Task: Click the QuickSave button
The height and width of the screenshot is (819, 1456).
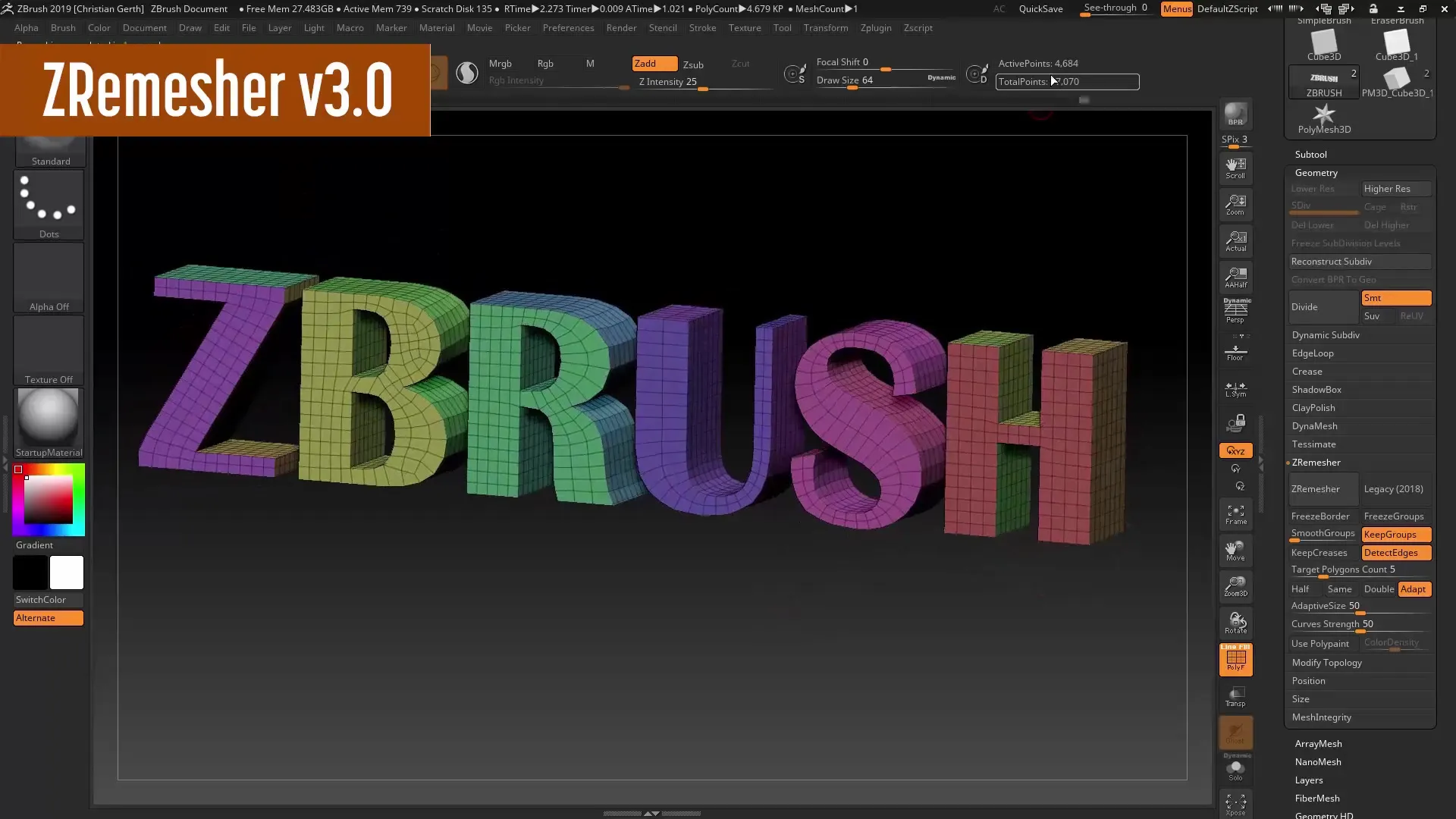Action: [x=1040, y=9]
